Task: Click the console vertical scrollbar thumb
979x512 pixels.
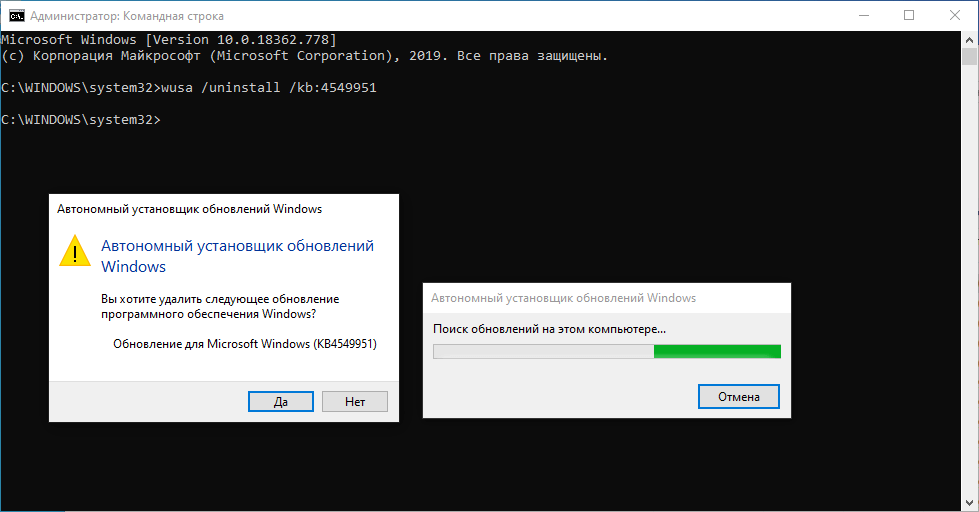Action: (x=969, y=56)
